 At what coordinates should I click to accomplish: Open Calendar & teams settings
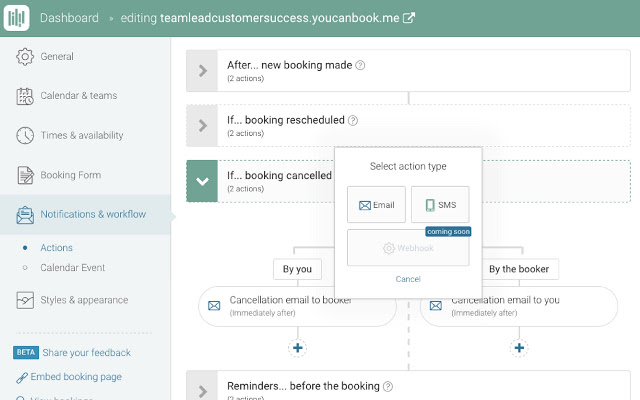(x=78, y=96)
